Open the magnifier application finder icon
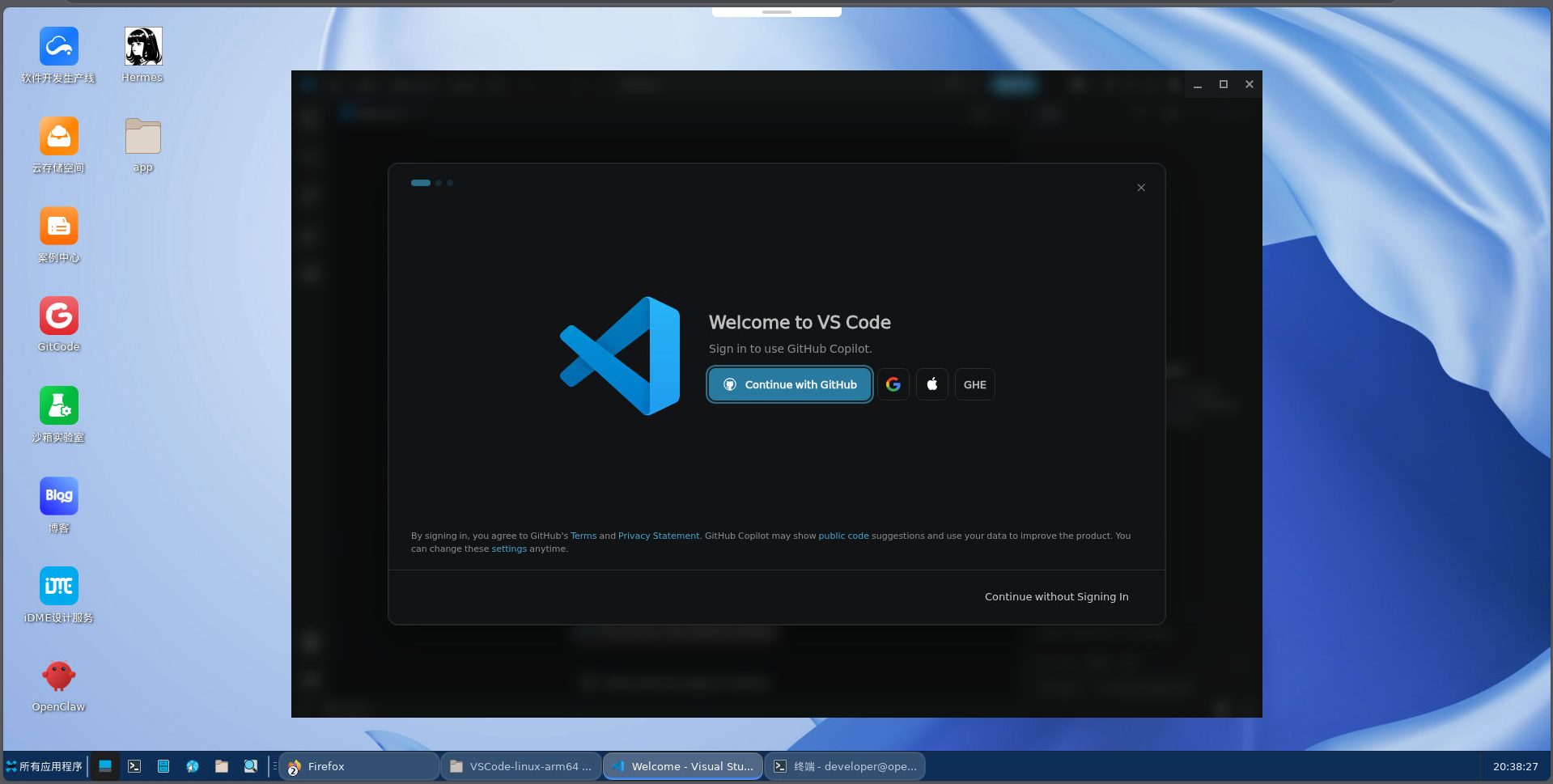The width and height of the screenshot is (1553, 784). click(251, 766)
